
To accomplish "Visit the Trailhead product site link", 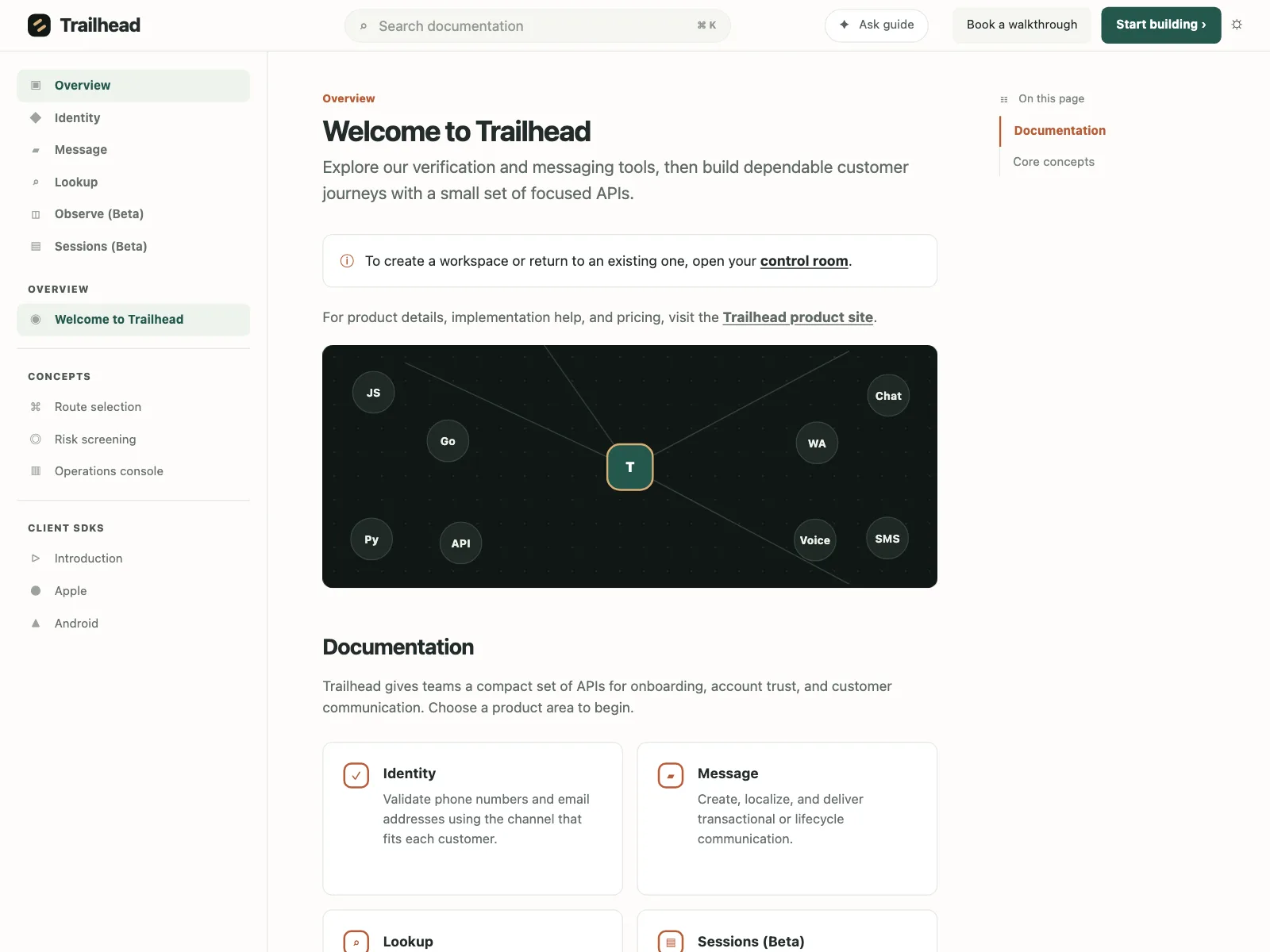I will click(x=798, y=317).
